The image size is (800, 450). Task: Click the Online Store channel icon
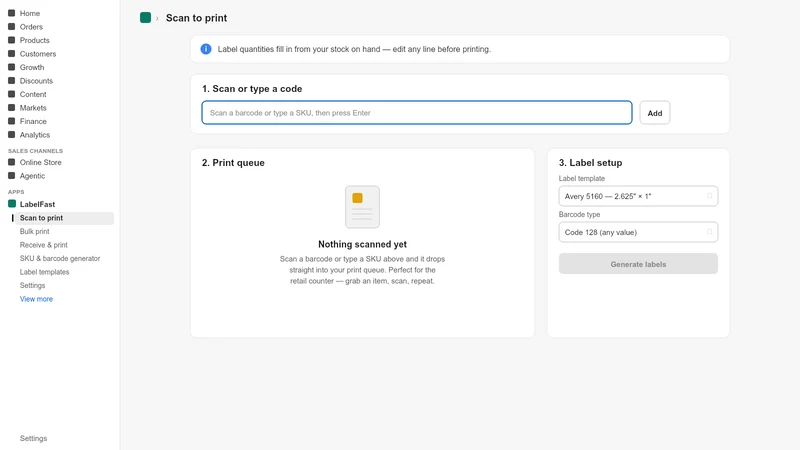pos(11,162)
